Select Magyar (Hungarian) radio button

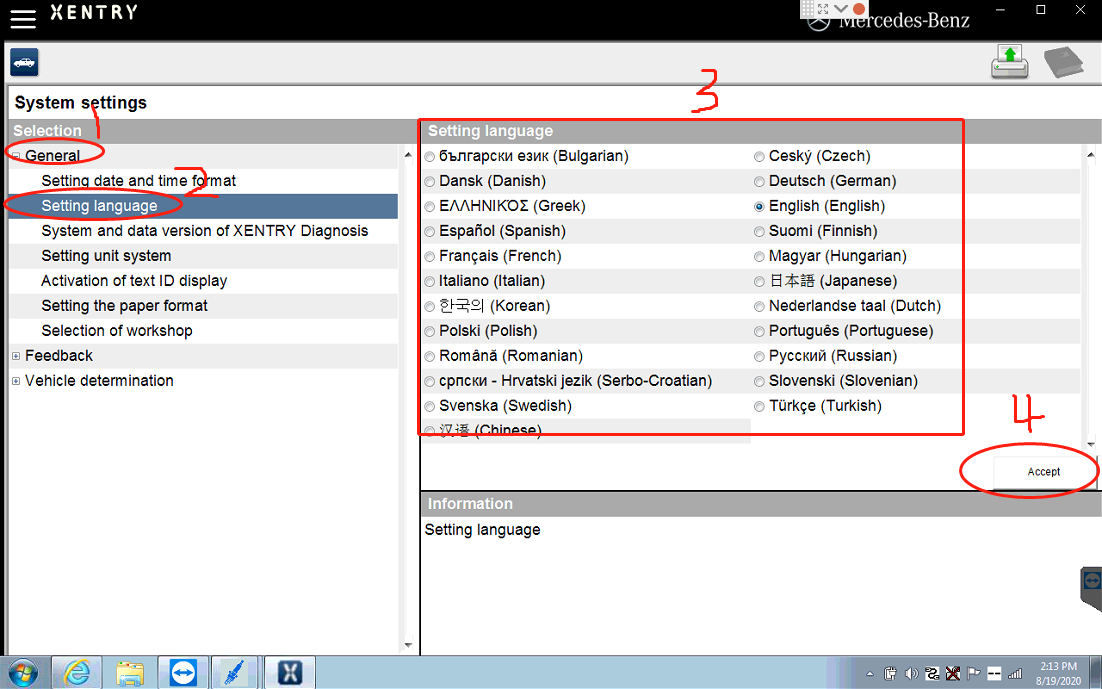759,257
